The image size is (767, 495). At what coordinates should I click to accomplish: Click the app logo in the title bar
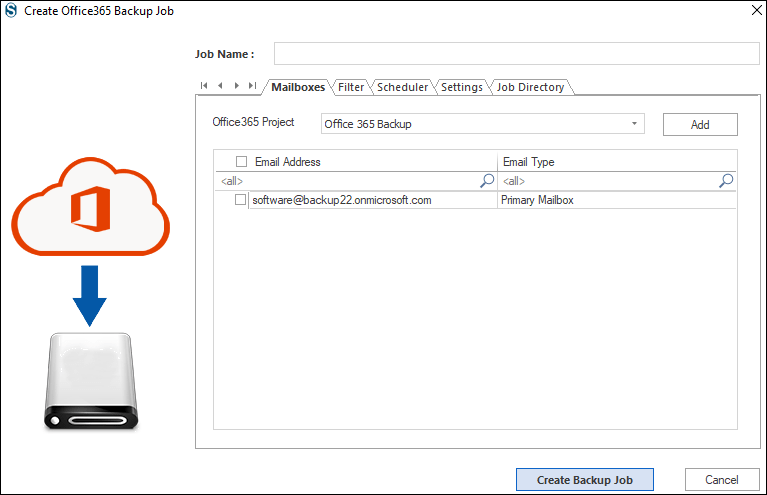pyautogui.click(x=11, y=10)
